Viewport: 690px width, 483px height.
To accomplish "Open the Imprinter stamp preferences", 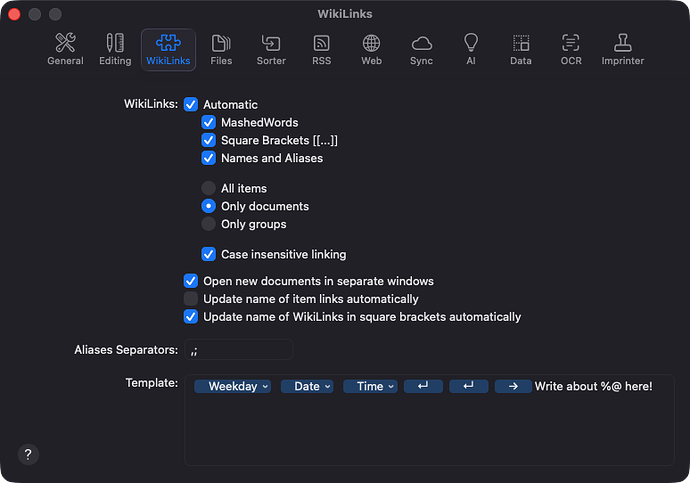I will tap(623, 49).
